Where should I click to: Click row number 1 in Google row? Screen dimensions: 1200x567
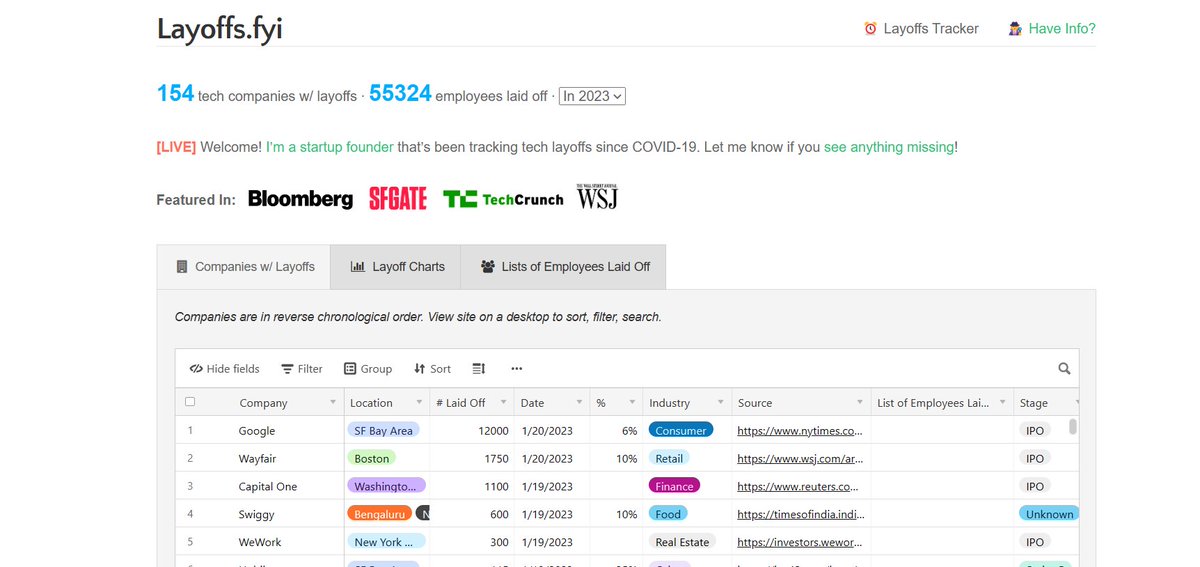tap(190, 431)
